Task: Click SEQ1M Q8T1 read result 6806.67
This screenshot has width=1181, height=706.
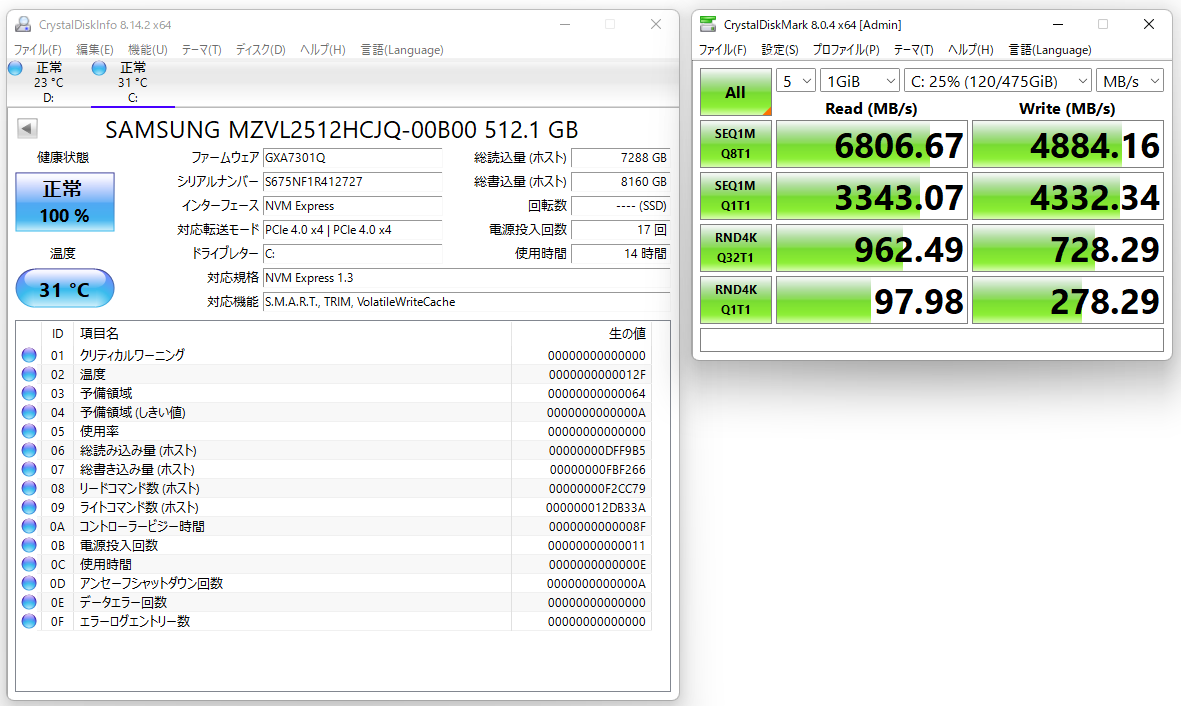Action: (871, 144)
